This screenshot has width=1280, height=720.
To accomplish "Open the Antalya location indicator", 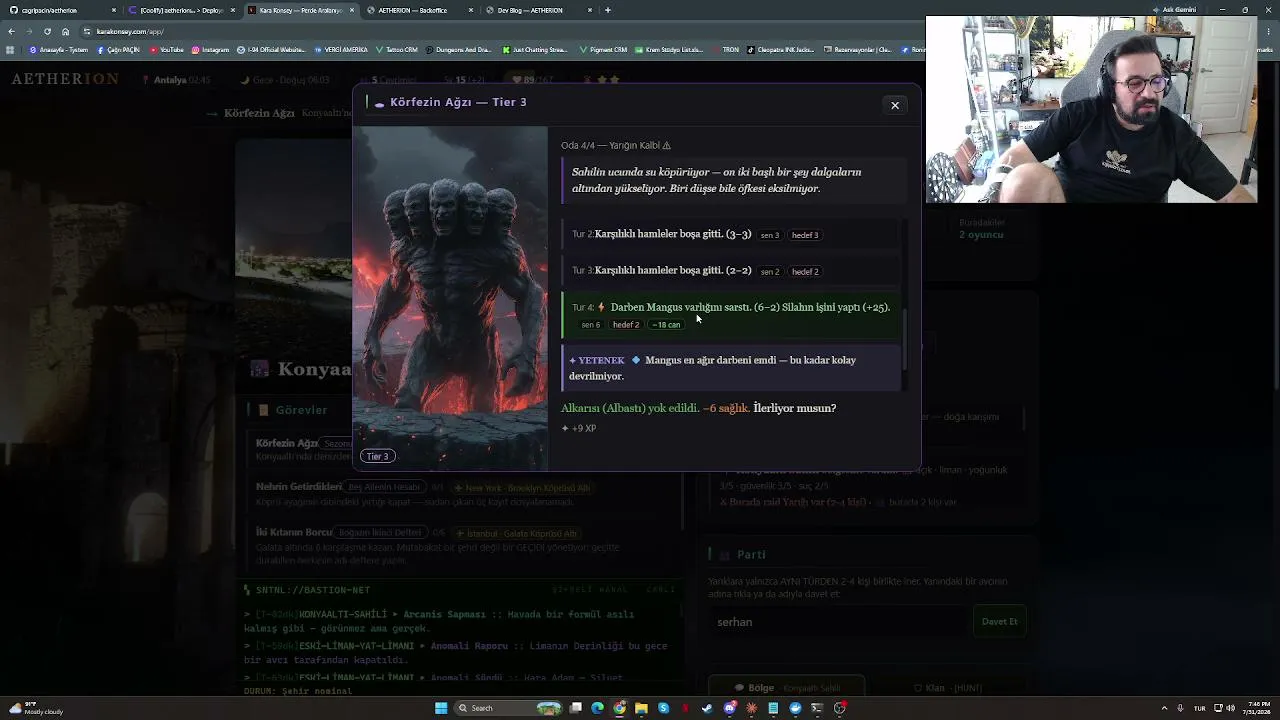I will [x=175, y=80].
